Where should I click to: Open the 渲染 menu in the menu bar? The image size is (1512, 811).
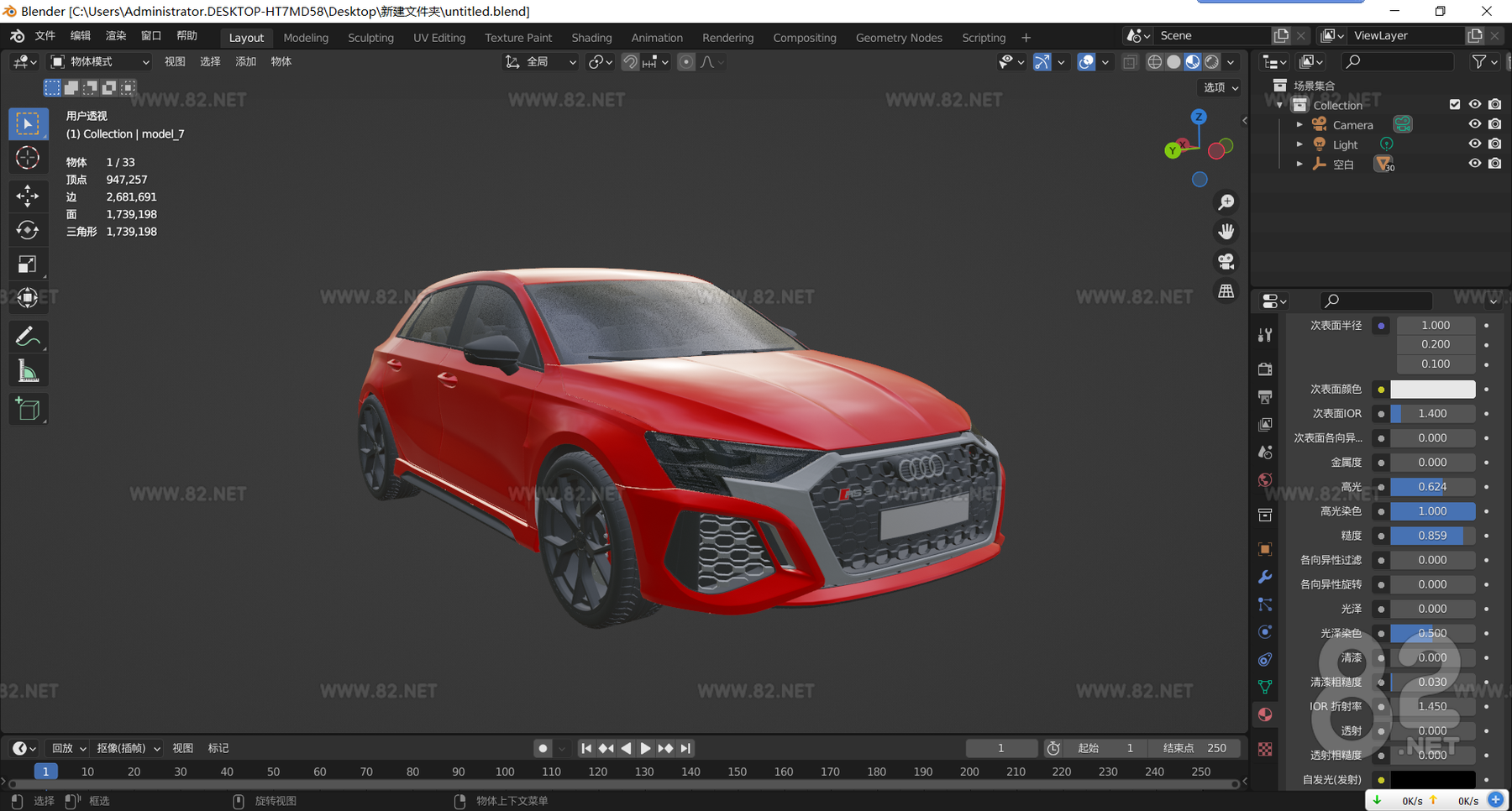click(115, 35)
